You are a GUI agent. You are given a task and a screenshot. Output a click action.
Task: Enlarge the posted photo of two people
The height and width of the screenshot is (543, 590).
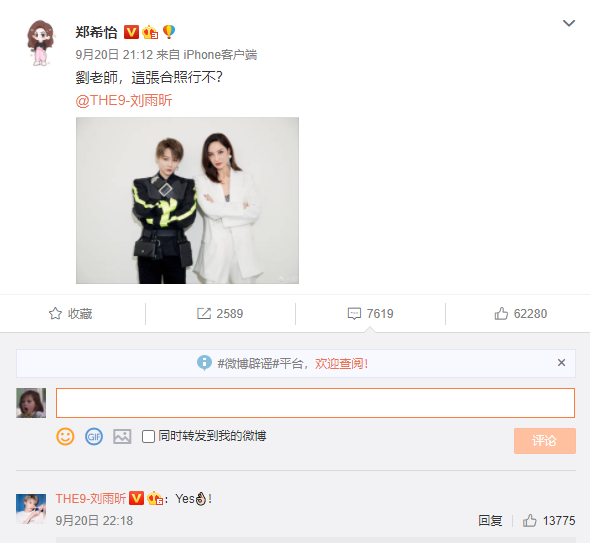pos(187,200)
